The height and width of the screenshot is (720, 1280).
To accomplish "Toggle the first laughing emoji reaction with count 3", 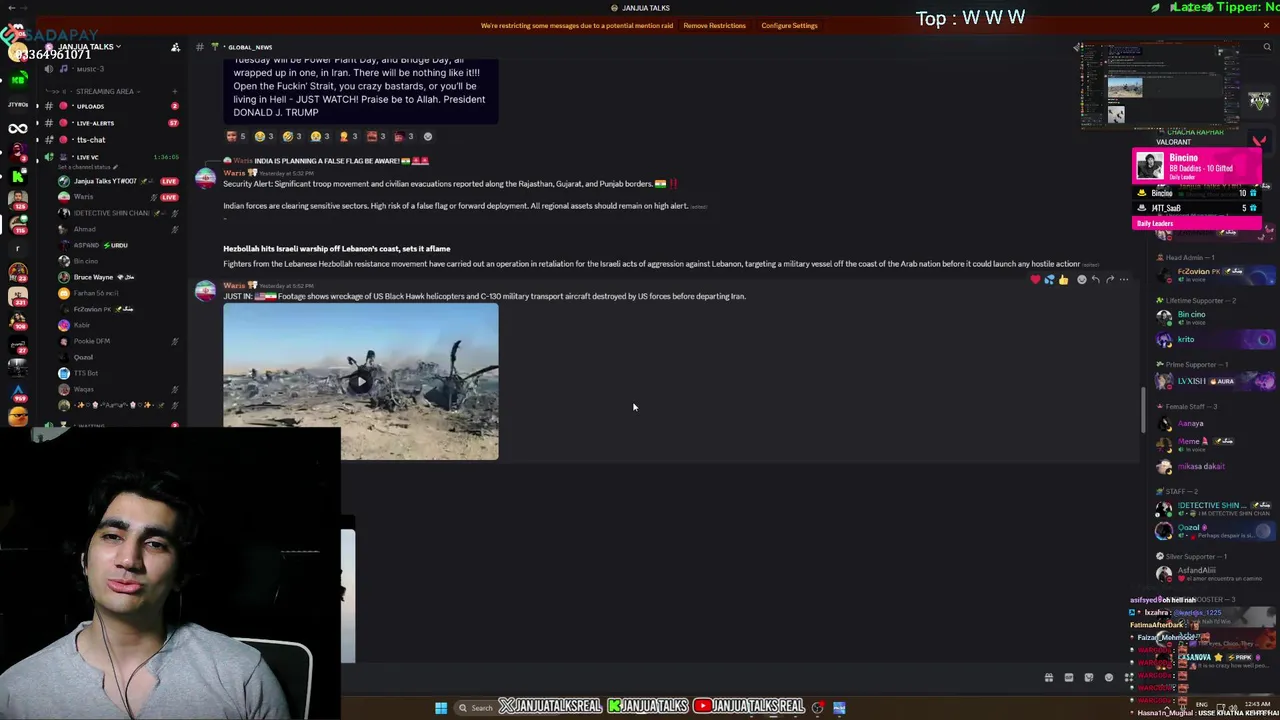I will click(x=264, y=136).
